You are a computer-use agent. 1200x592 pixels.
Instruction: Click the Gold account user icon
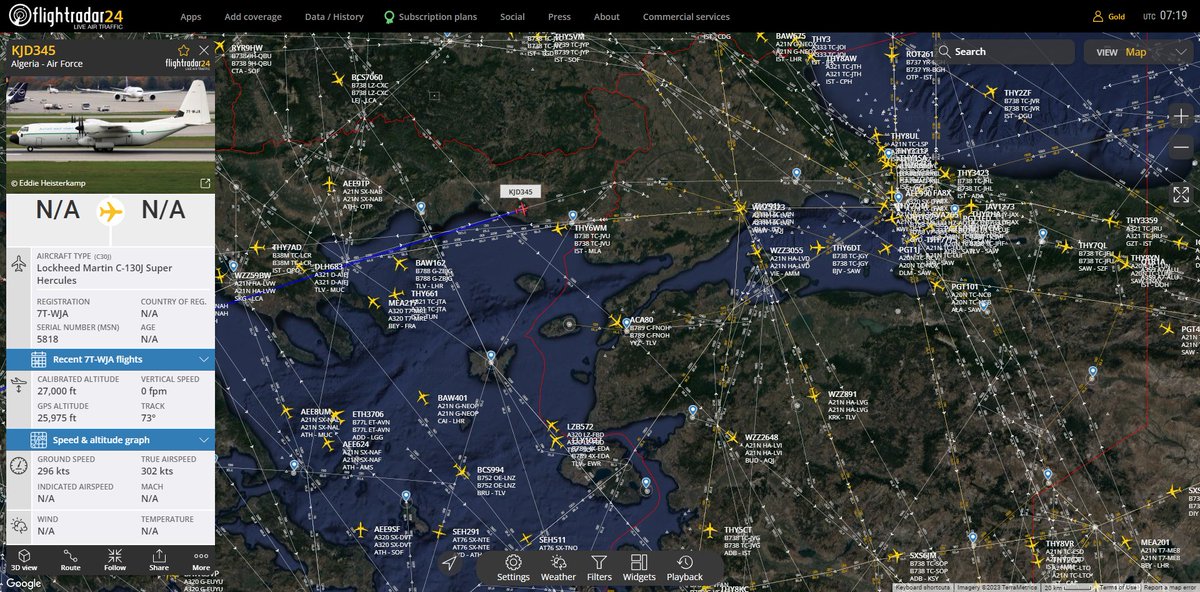1098,17
